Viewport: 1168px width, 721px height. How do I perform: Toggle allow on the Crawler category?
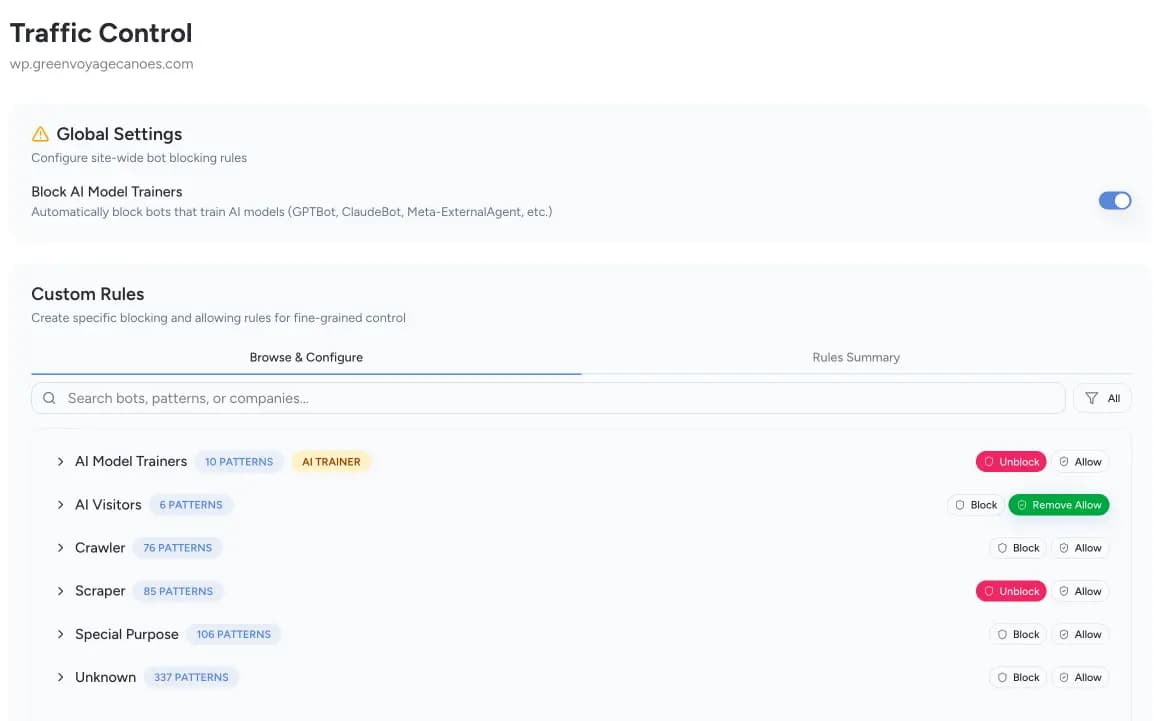pyautogui.click(x=1080, y=547)
